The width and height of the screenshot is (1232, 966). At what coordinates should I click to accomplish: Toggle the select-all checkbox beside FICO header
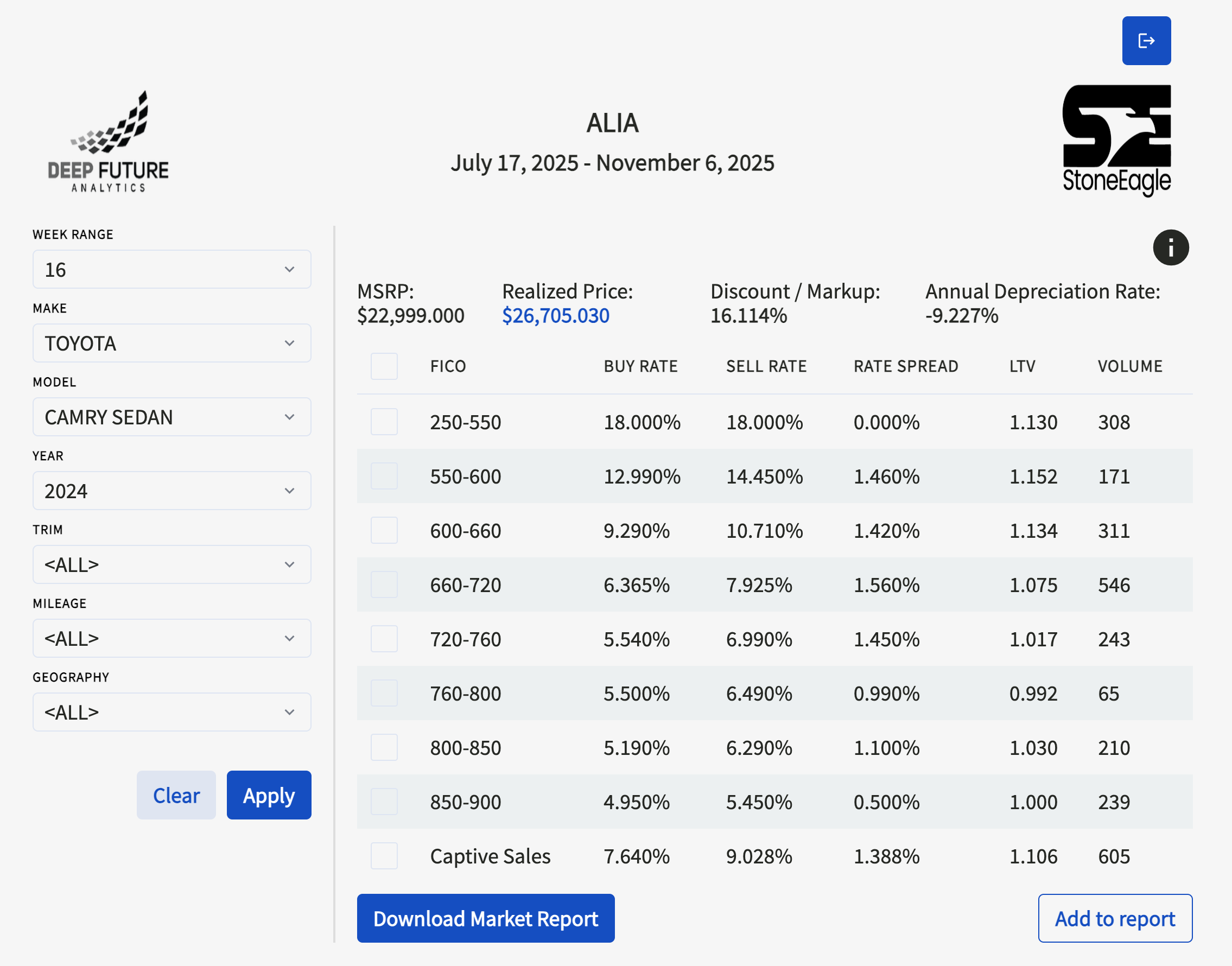click(384, 366)
